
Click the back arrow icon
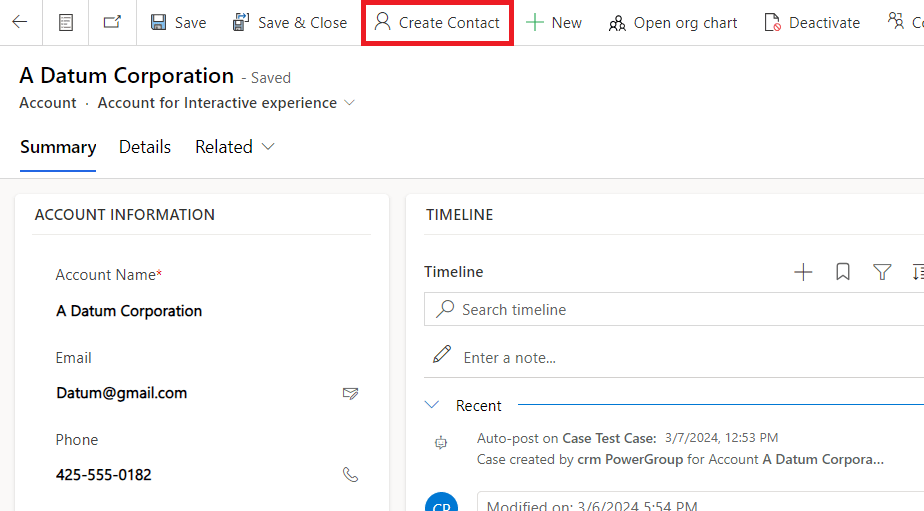[20, 22]
